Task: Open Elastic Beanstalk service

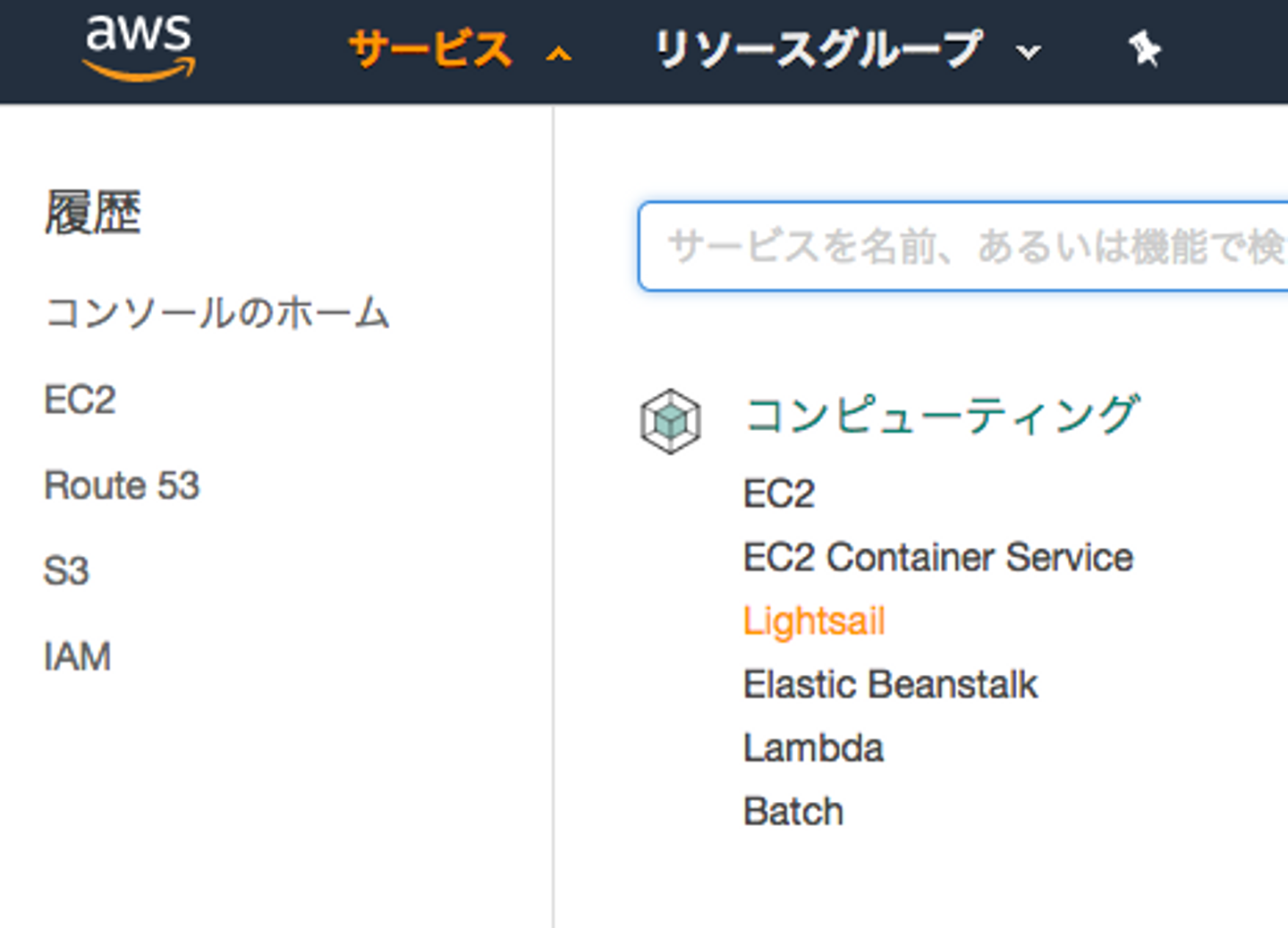Action: pos(891,685)
